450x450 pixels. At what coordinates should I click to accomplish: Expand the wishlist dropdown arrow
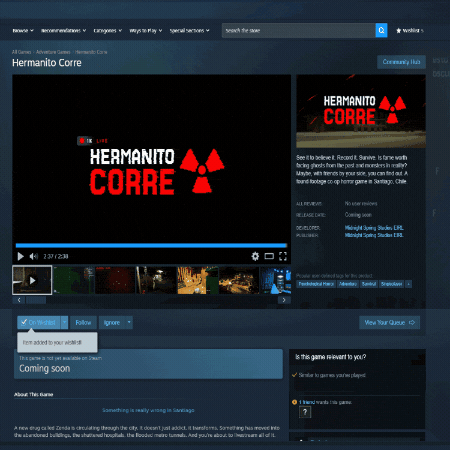coord(65,322)
